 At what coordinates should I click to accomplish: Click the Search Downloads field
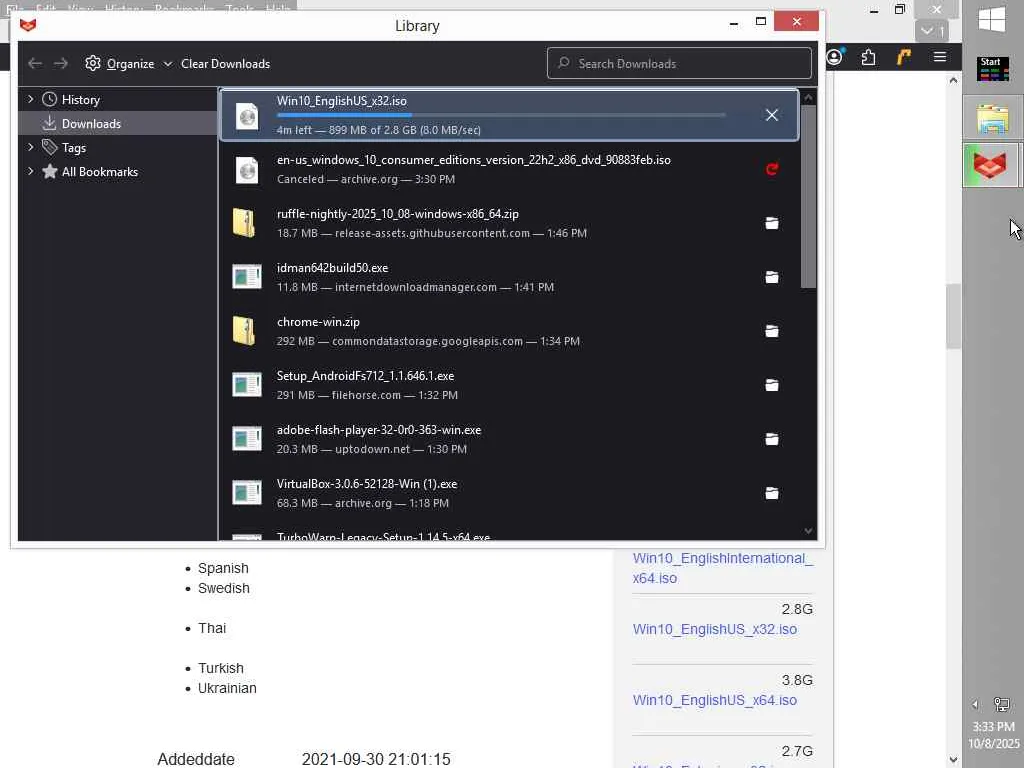click(x=679, y=63)
